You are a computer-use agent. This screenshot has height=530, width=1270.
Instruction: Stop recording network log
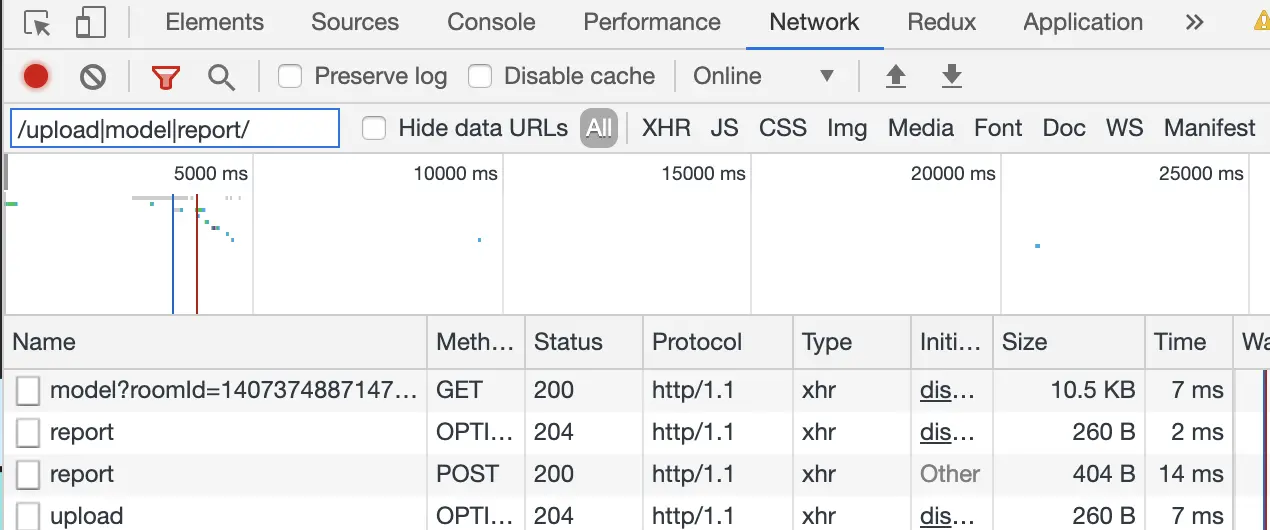(x=37, y=77)
